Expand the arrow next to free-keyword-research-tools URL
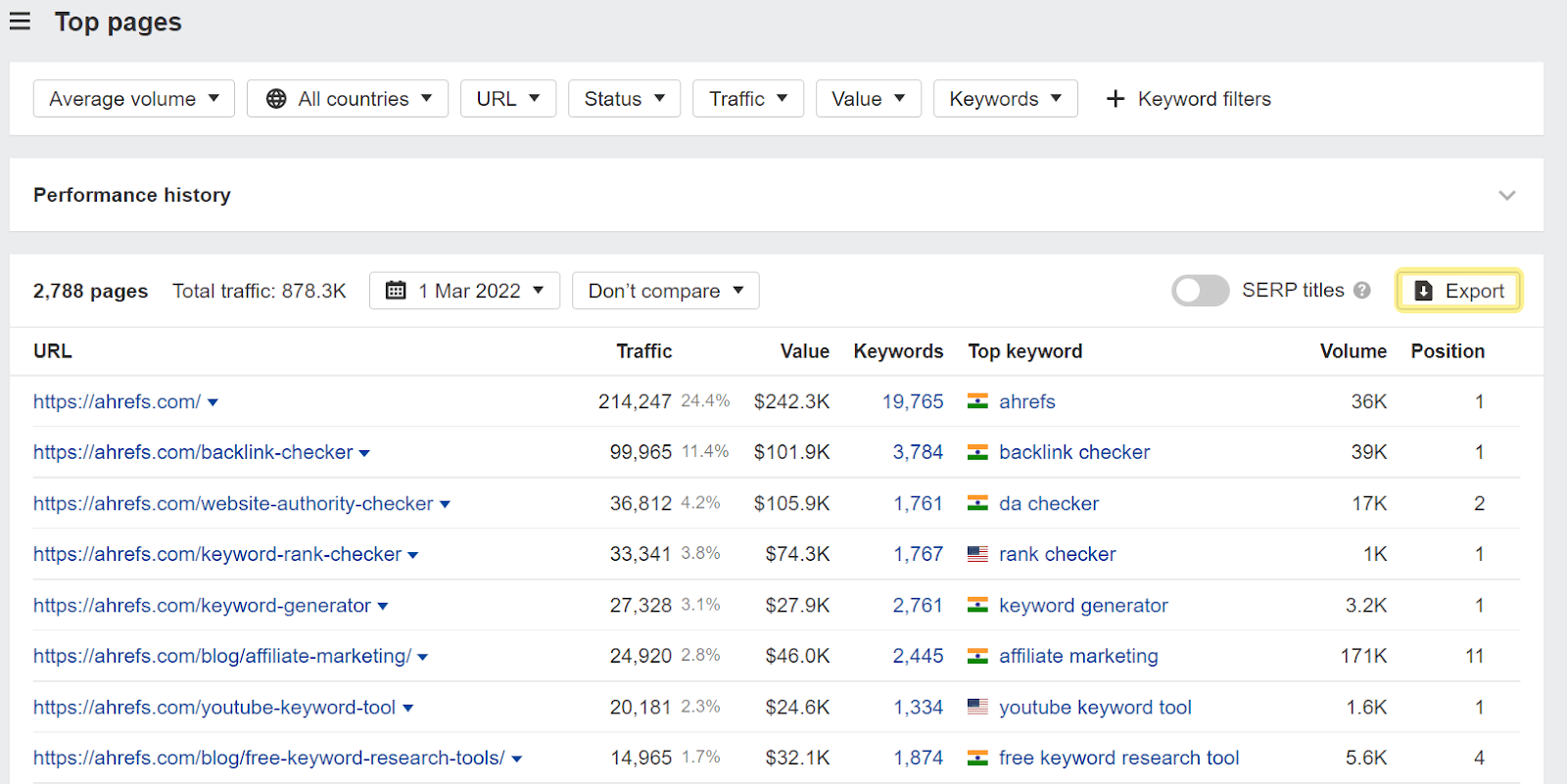This screenshot has width=1567, height=784. click(x=517, y=760)
